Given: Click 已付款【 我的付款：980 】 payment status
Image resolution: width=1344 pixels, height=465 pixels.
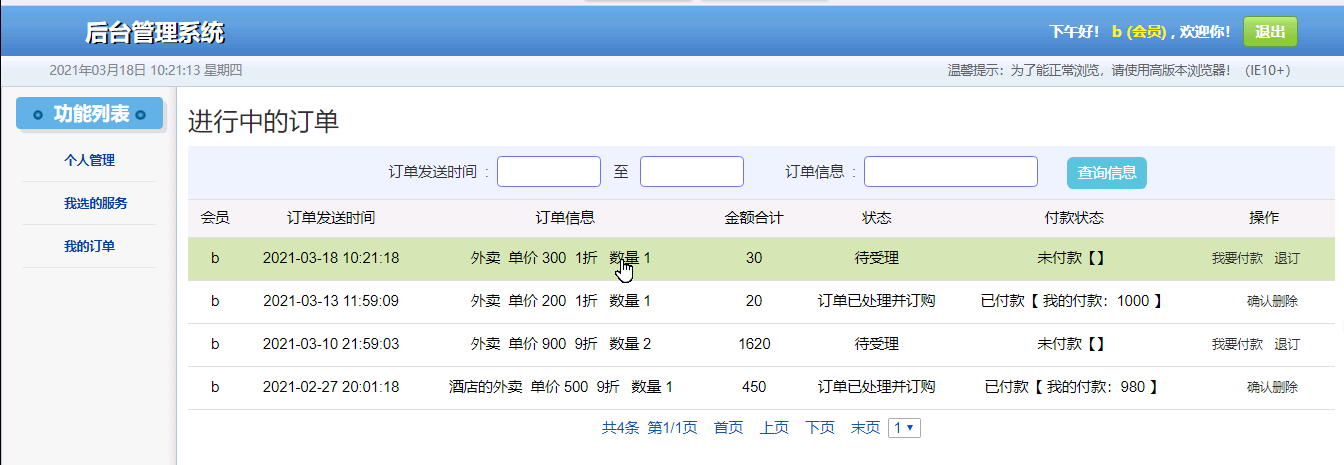Looking at the screenshot, I should pos(1073,387).
